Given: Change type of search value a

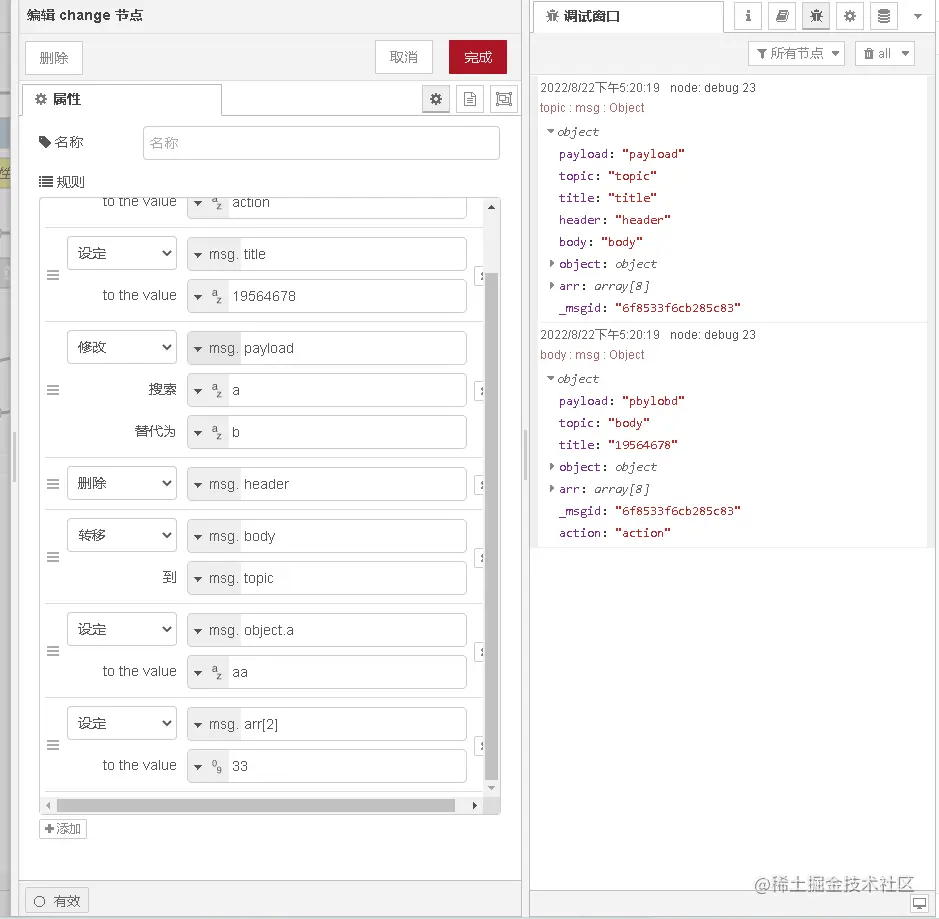Looking at the screenshot, I should (208, 390).
